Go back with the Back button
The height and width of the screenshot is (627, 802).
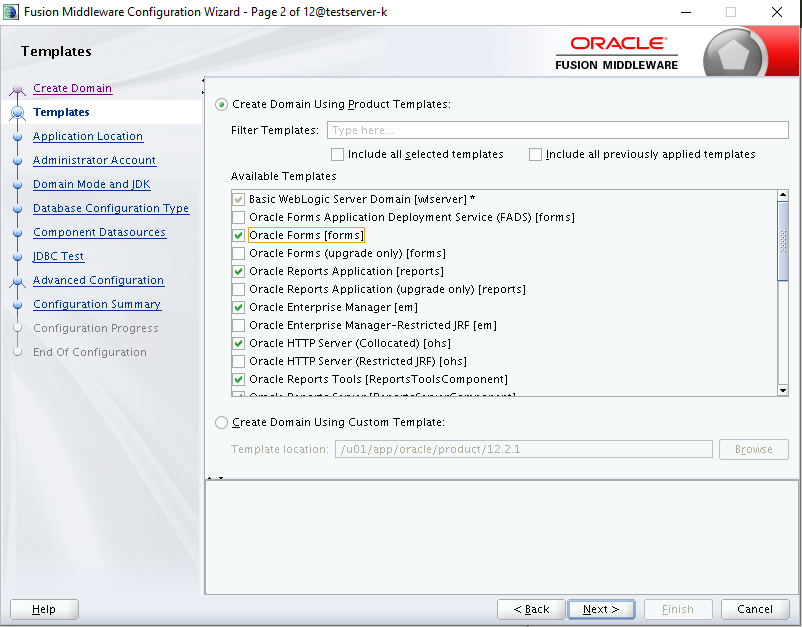coord(531,610)
